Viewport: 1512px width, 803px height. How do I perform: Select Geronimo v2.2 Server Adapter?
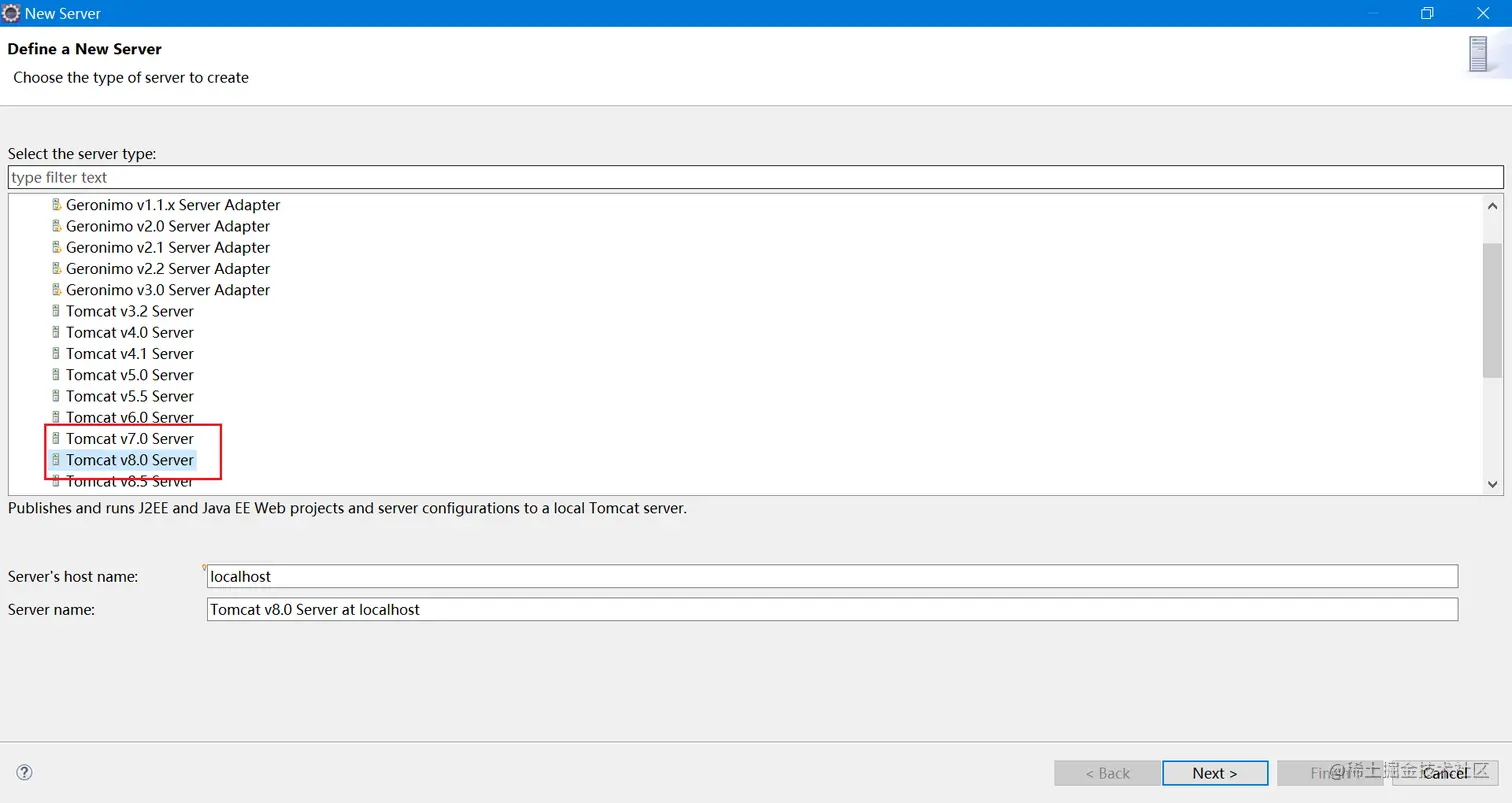point(168,268)
